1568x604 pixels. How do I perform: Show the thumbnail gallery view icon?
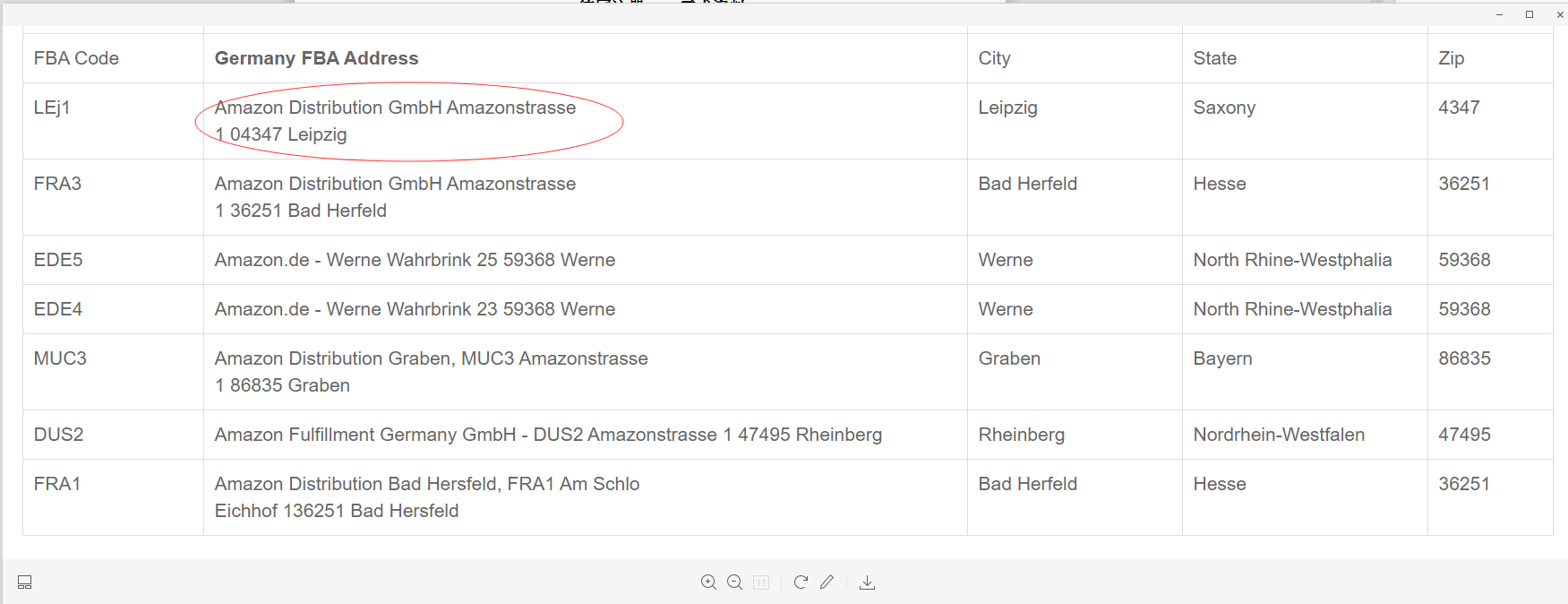[x=25, y=582]
